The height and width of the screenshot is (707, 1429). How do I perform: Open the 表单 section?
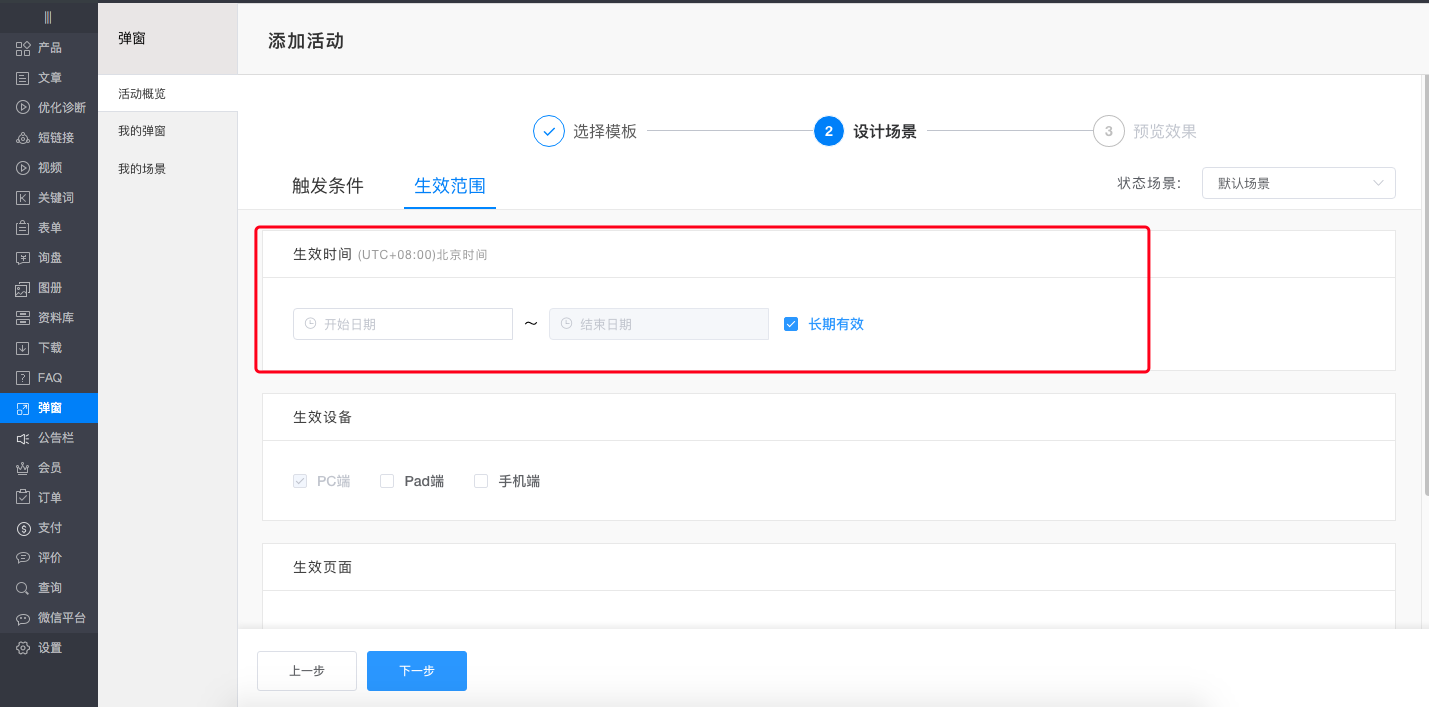[x=40, y=227]
